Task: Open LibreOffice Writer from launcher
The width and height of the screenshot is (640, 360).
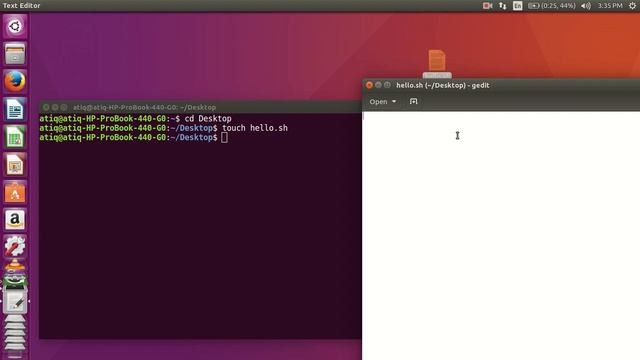Action: tap(15, 109)
